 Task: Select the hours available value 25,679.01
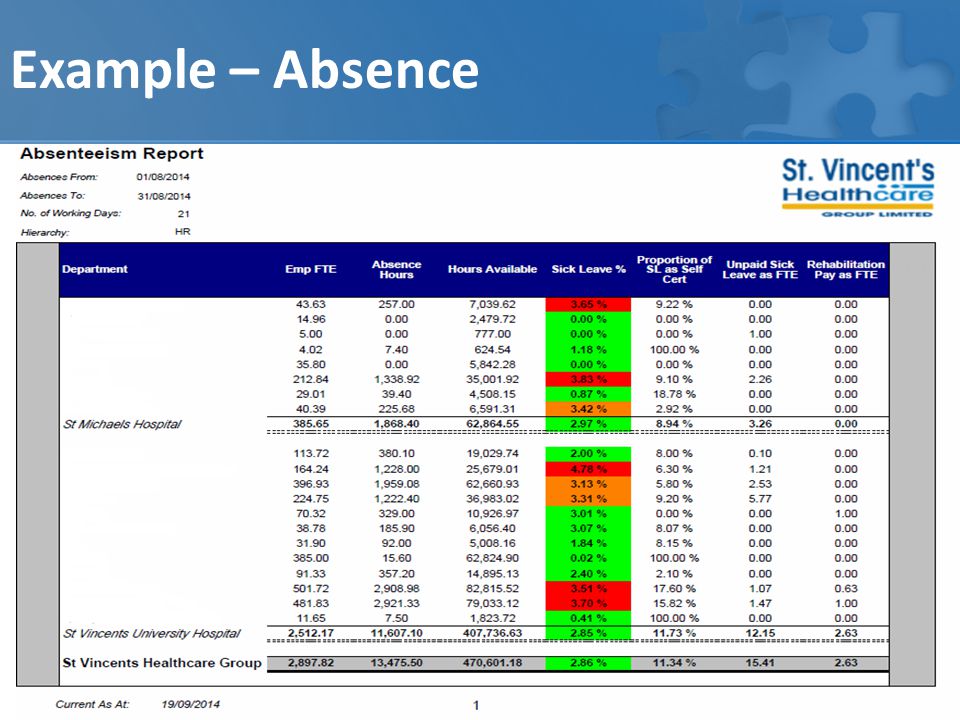[x=492, y=469]
